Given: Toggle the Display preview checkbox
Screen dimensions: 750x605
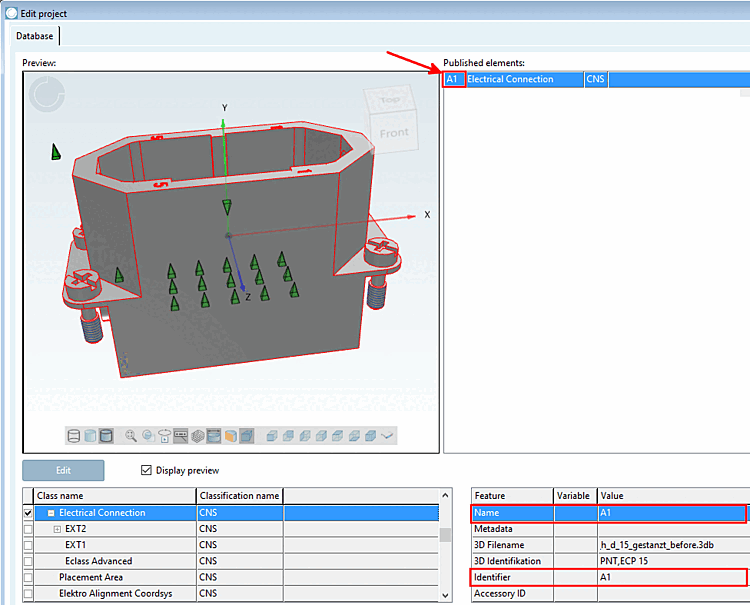Looking at the screenshot, I should [x=148, y=471].
